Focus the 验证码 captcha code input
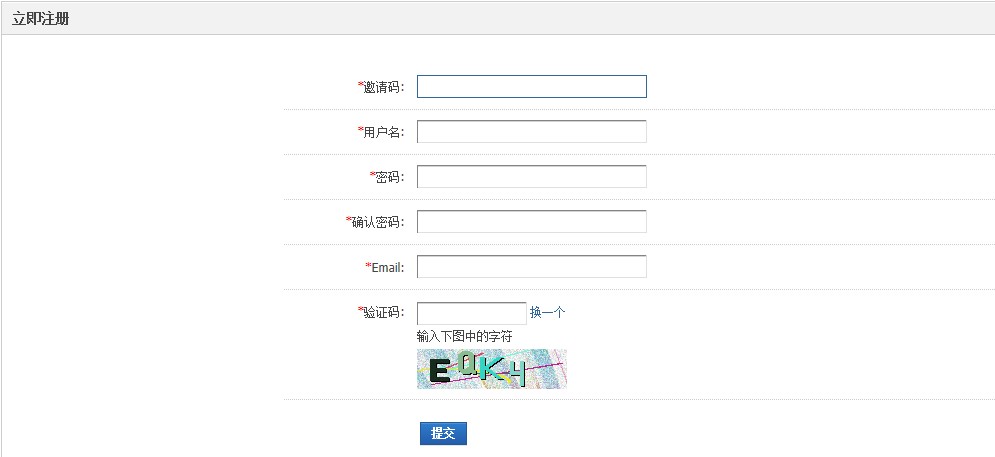The image size is (995, 457). tap(471, 313)
